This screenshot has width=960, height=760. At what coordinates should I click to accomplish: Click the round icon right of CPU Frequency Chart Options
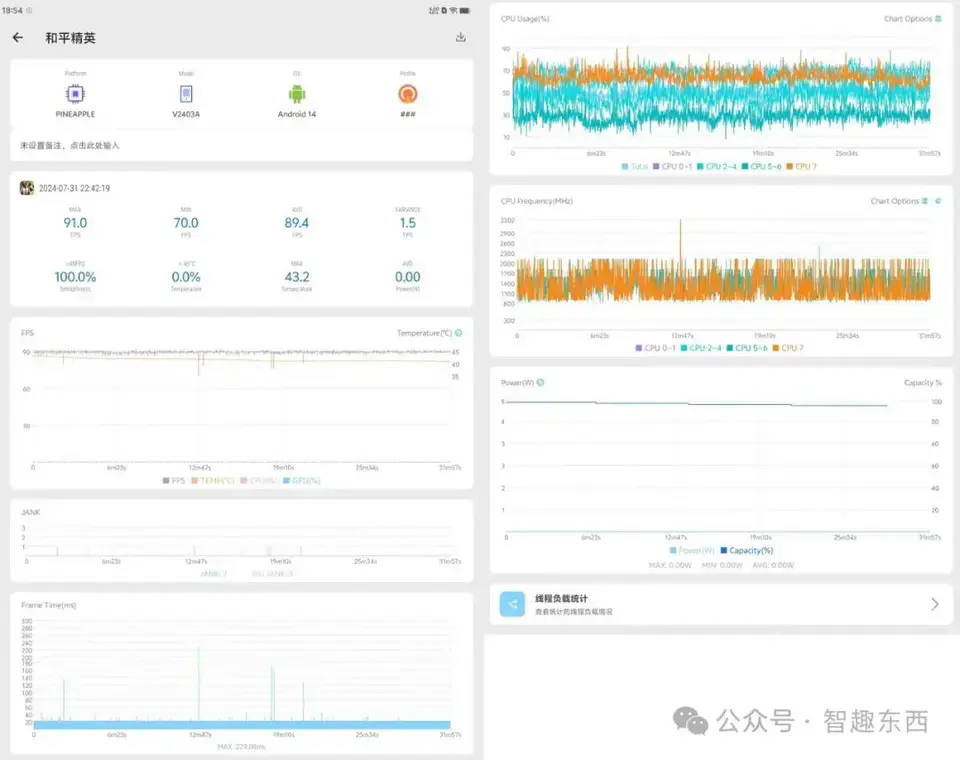tap(938, 201)
